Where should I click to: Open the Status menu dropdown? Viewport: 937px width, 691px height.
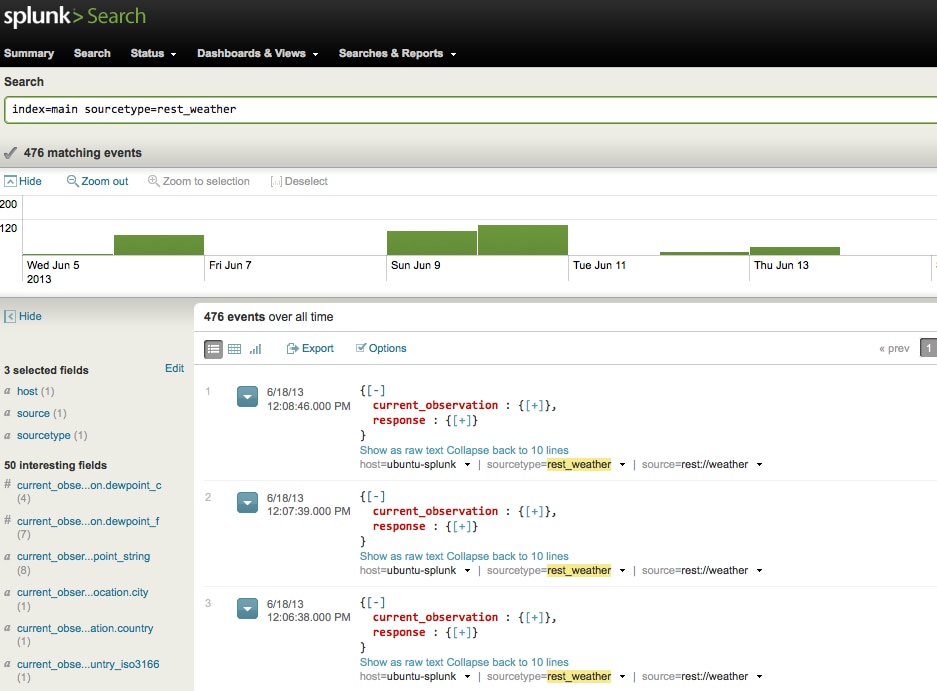[153, 53]
